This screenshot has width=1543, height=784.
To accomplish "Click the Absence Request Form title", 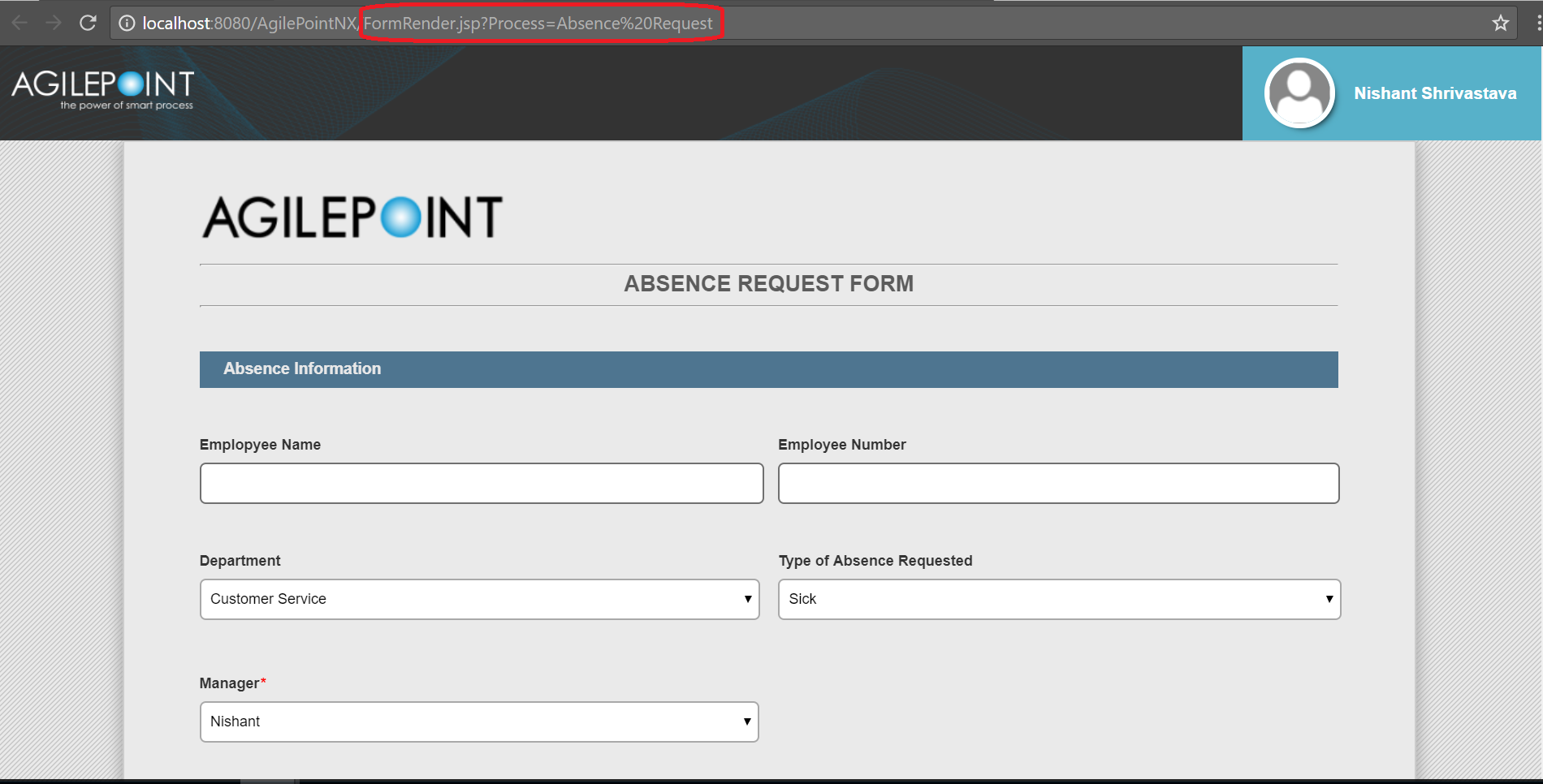I will 768,284.
